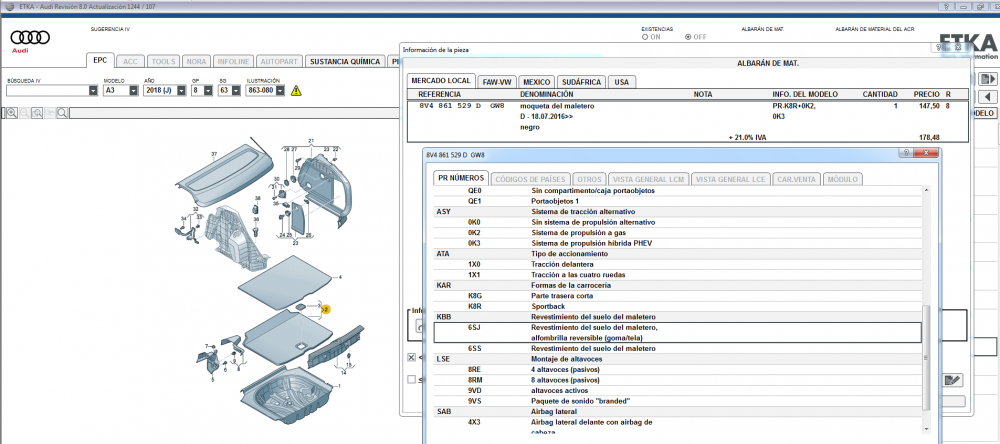Select part reference 8V4 861 529 D
Screen dimensions: 1000x444
click(452, 106)
